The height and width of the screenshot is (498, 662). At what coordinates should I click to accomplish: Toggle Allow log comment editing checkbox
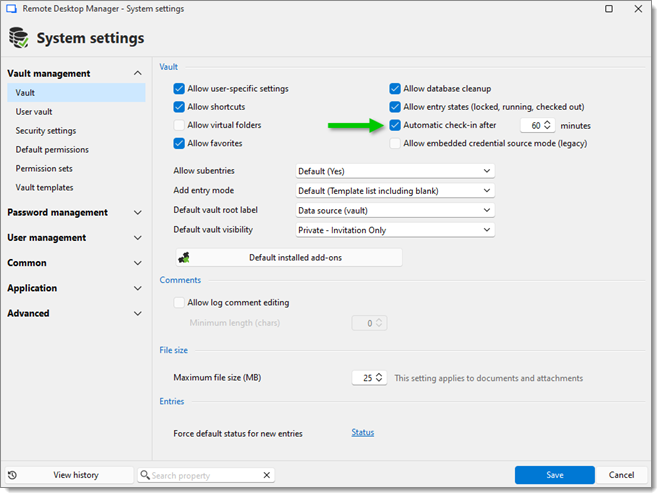(x=179, y=303)
